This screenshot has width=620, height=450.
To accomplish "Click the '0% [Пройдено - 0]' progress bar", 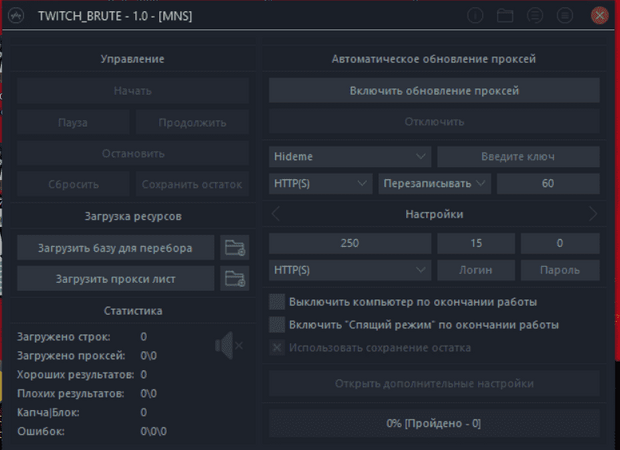I will 434,423.
